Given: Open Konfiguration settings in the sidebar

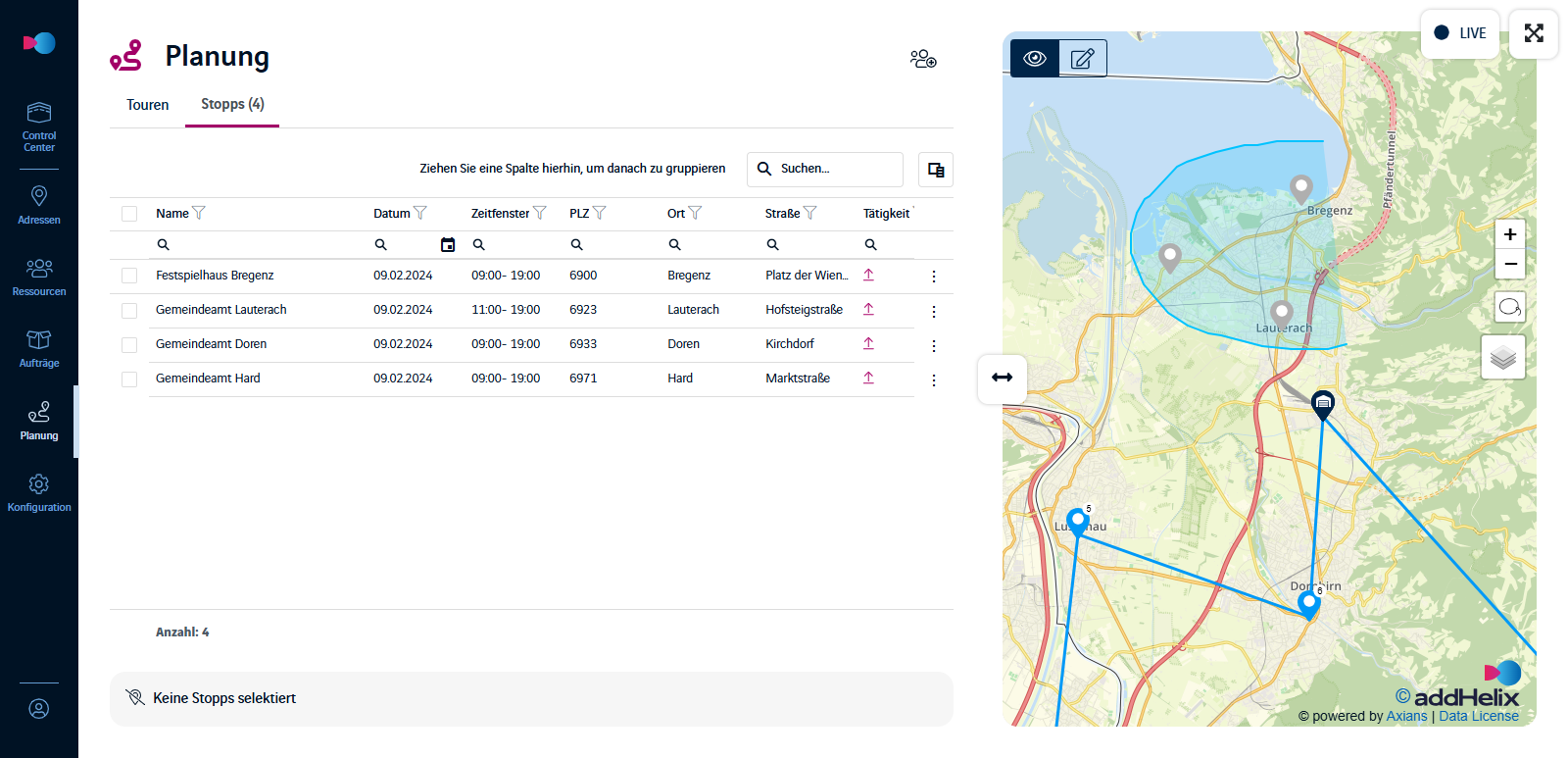Looking at the screenshot, I should point(39,492).
